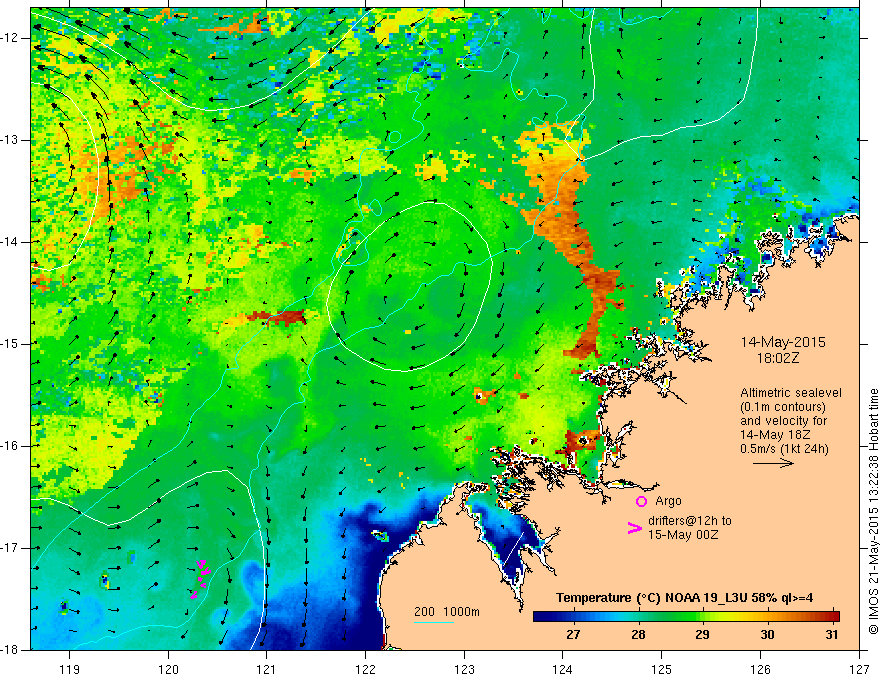This screenshot has height=680, width=880.
Task: Click longitude axis label '125'
Action: pyautogui.click(x=662, y=669)
